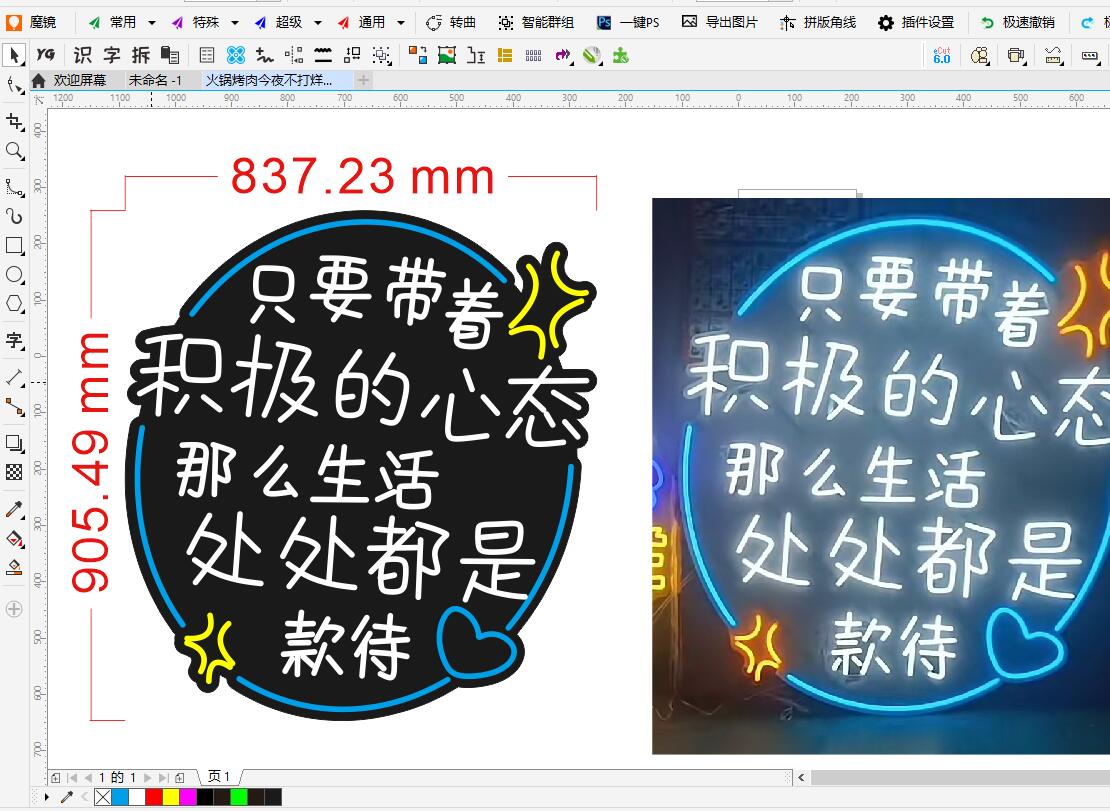
Task: Pick the blue palette swatch
Action: [x=120, y=798]
